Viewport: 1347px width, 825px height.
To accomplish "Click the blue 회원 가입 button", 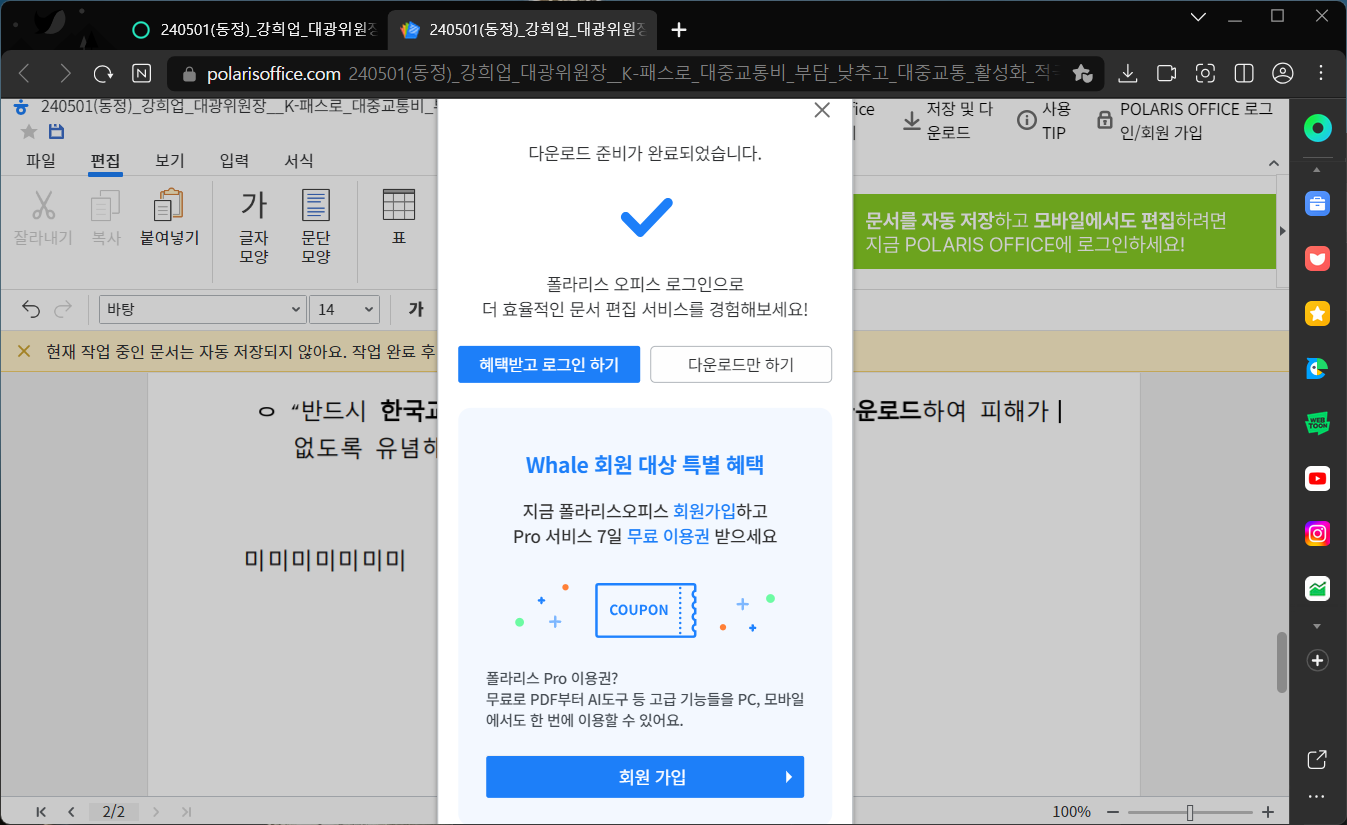I will click(x=645, y=777).
